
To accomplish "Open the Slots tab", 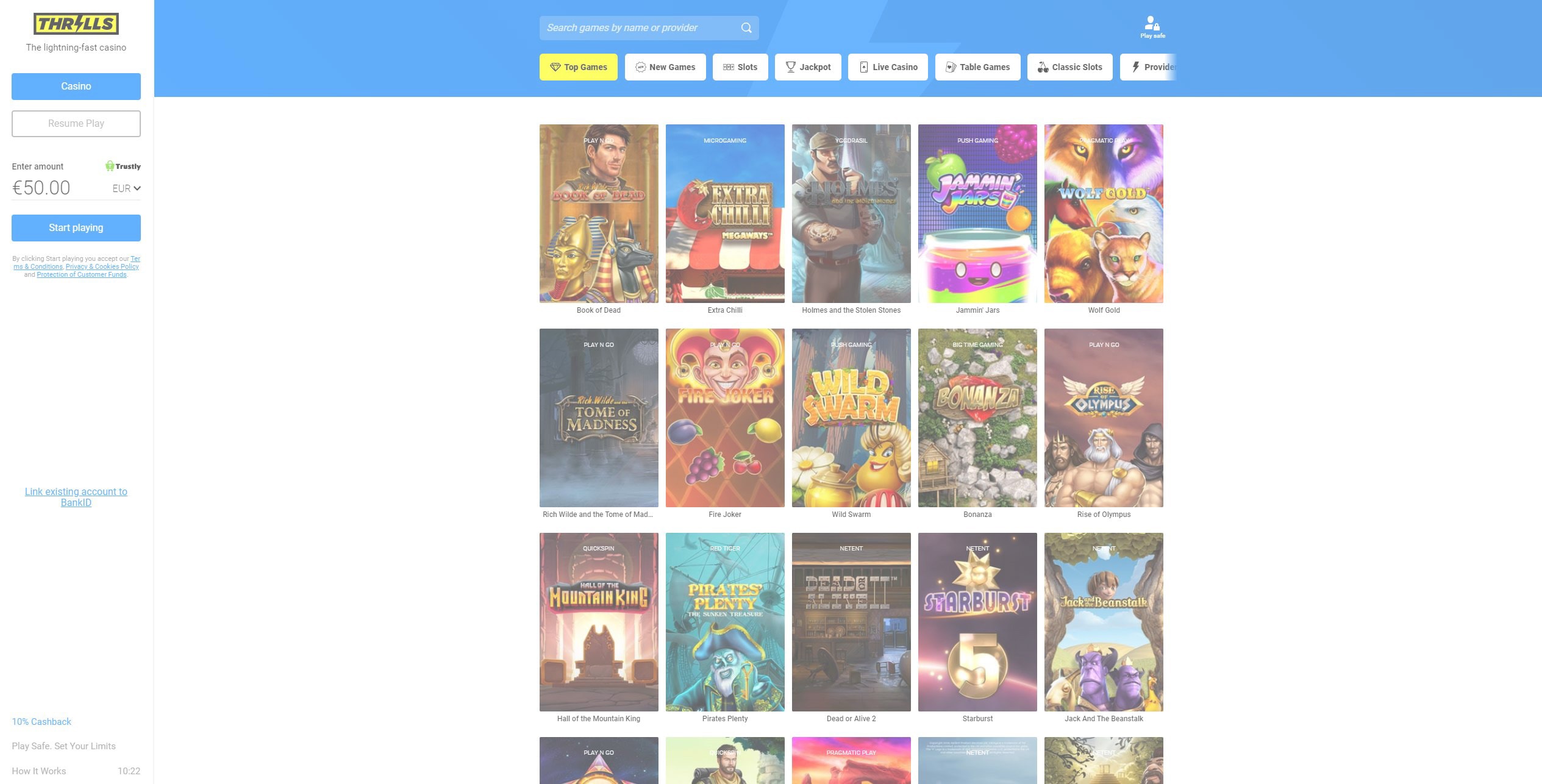I will click(x=740, y=67).
